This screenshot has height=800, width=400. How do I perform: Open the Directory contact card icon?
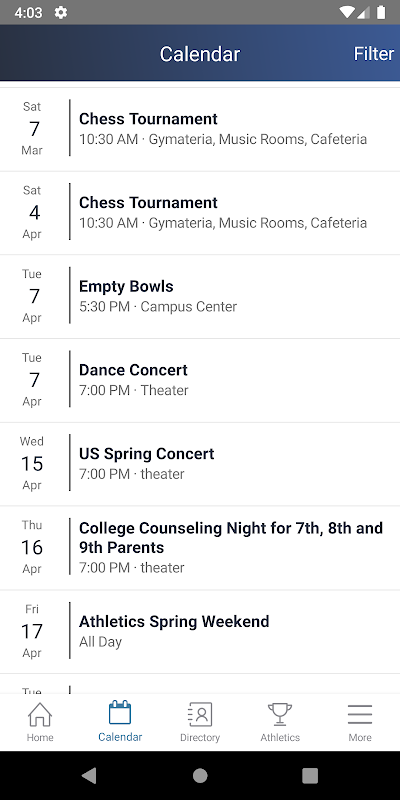(199, 714)
